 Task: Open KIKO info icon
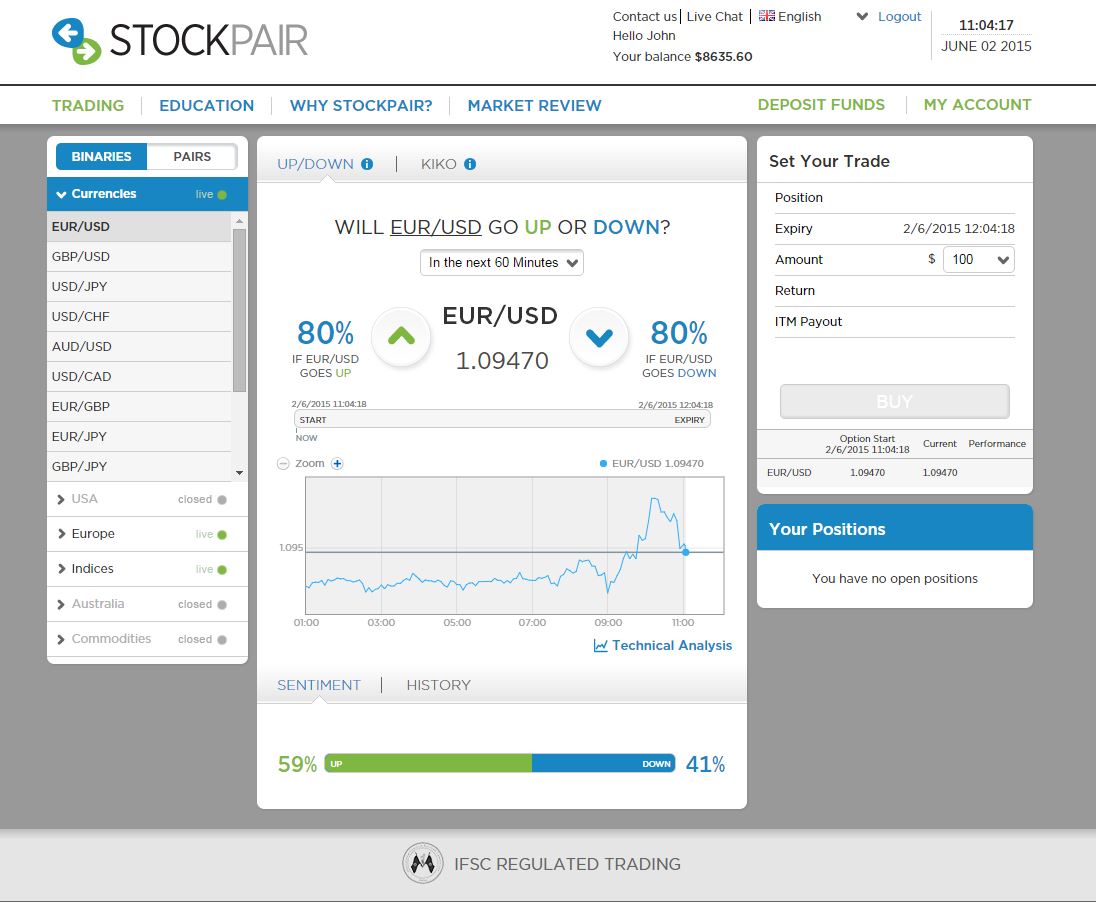click(470, 164)
